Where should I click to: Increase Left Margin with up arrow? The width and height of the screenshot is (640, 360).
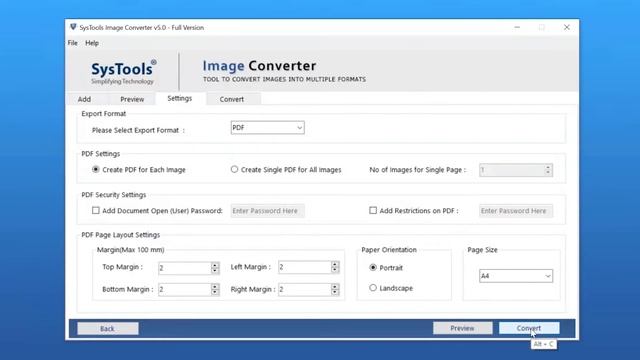(335, 264)
